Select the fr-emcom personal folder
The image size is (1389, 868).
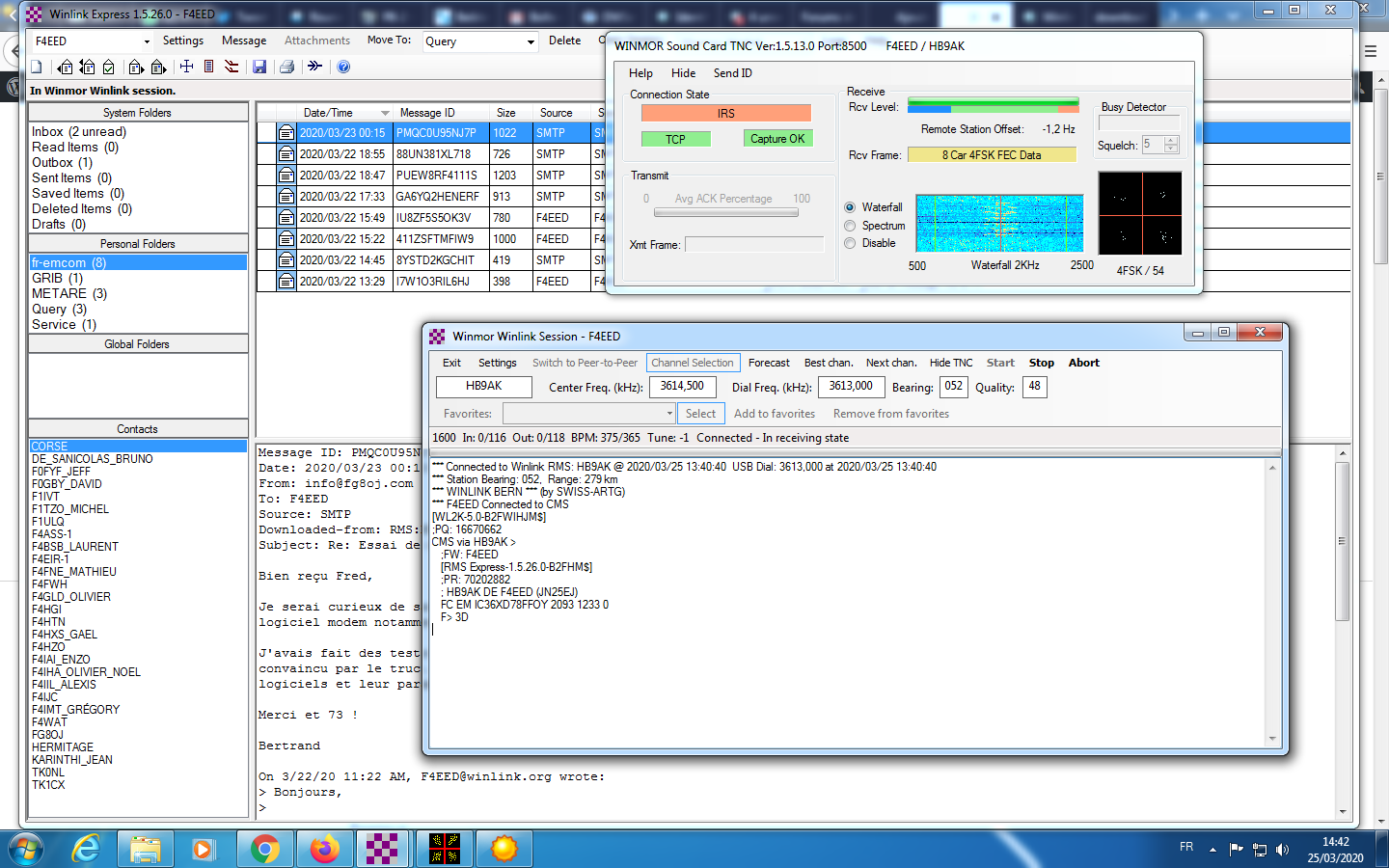(x=67, y=261)
